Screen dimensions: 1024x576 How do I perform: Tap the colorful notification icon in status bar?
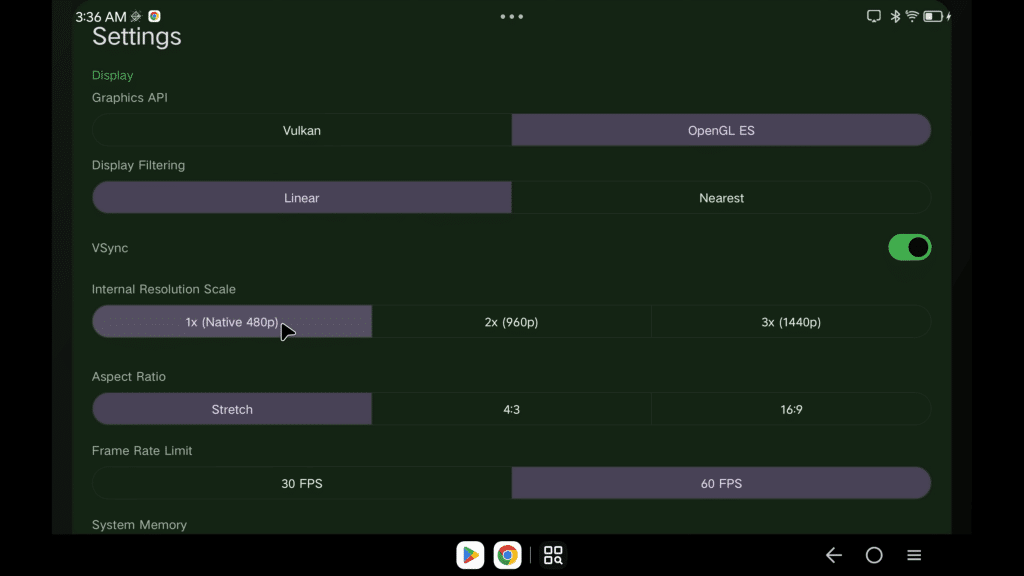(x=154, y=16)
